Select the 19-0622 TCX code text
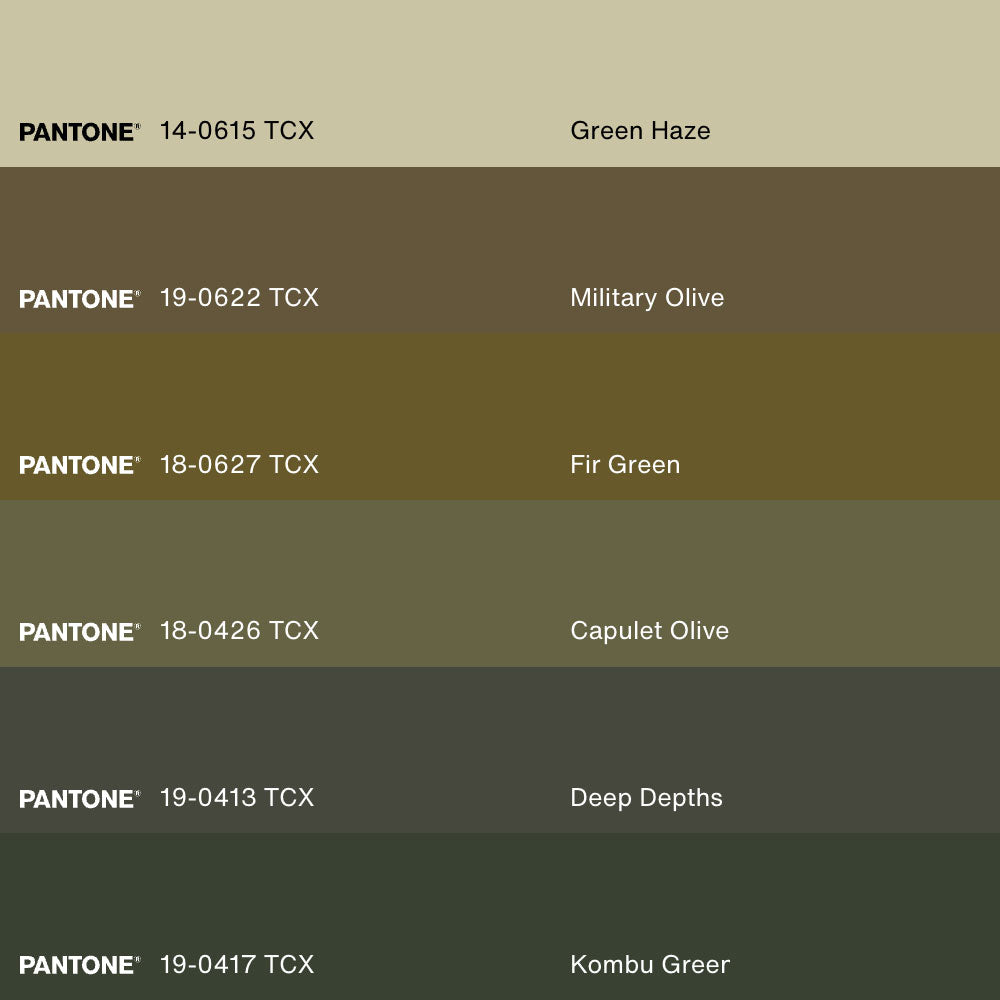Screen dimensions: 1000x1000 (239, 298)
